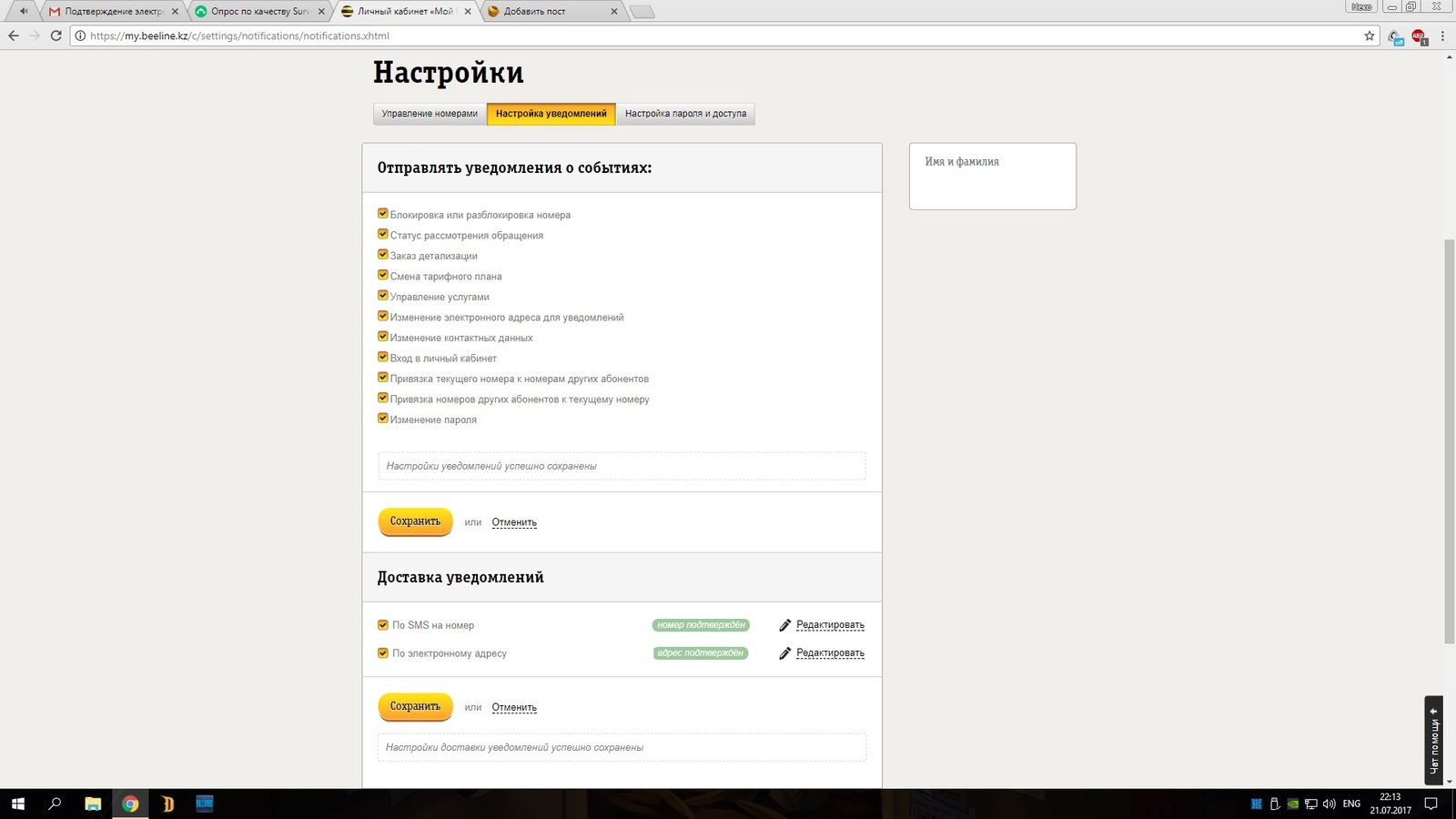Image resolution: width=1456 pixels, height=819 pixels.
Task: Click the pencil icon for SMS number row
Action: point(785,625)
